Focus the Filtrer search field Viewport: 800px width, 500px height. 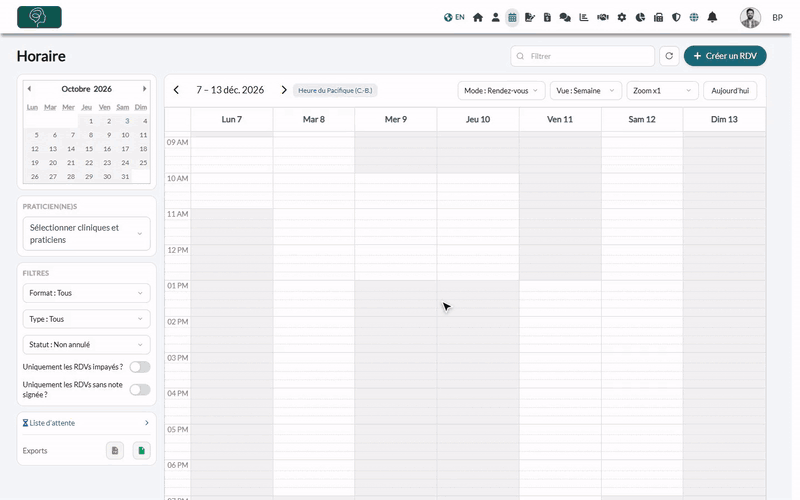tap(583, 56)
